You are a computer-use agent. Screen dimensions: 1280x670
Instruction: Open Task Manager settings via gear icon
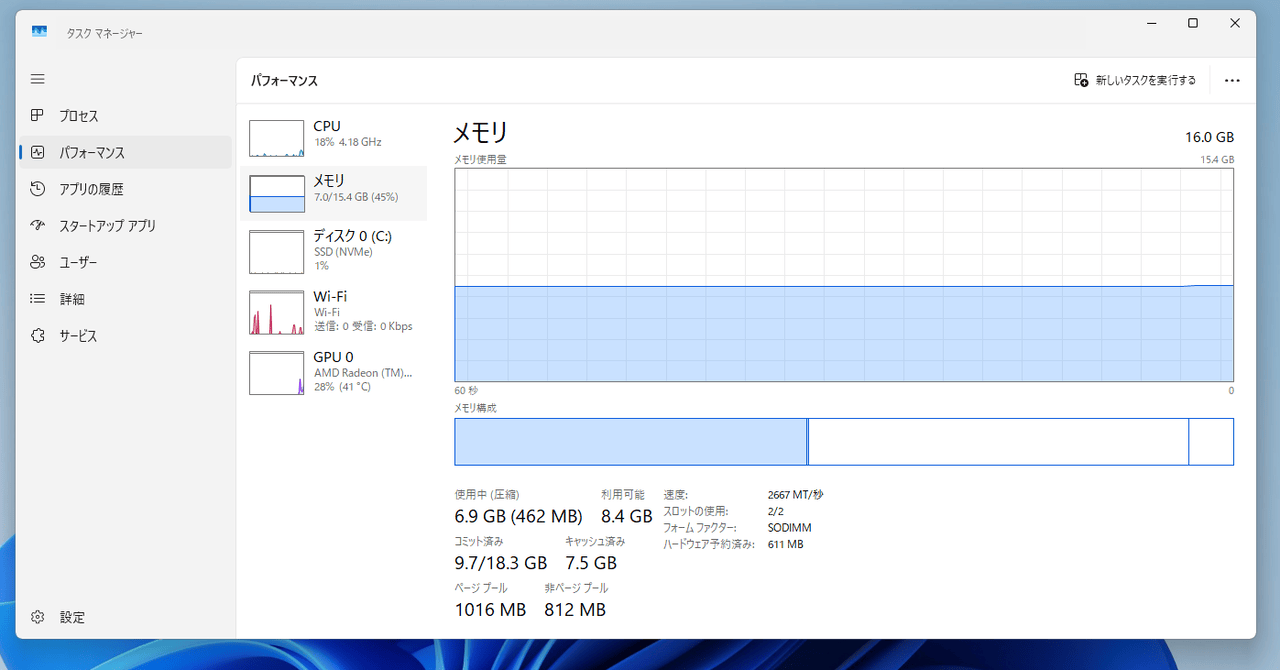(37, 617)
